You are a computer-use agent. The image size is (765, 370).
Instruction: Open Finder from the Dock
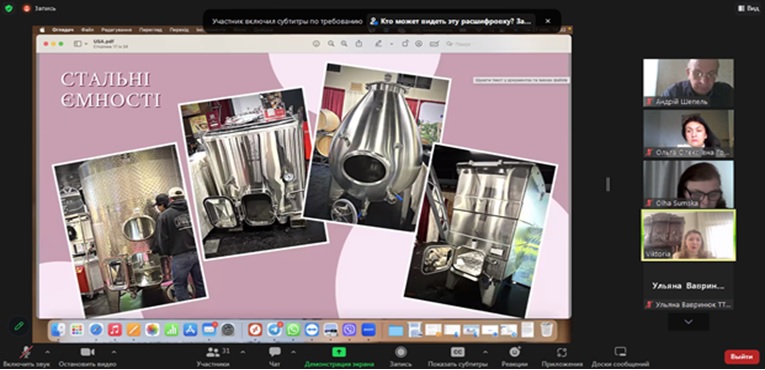[x=58, y=329]
